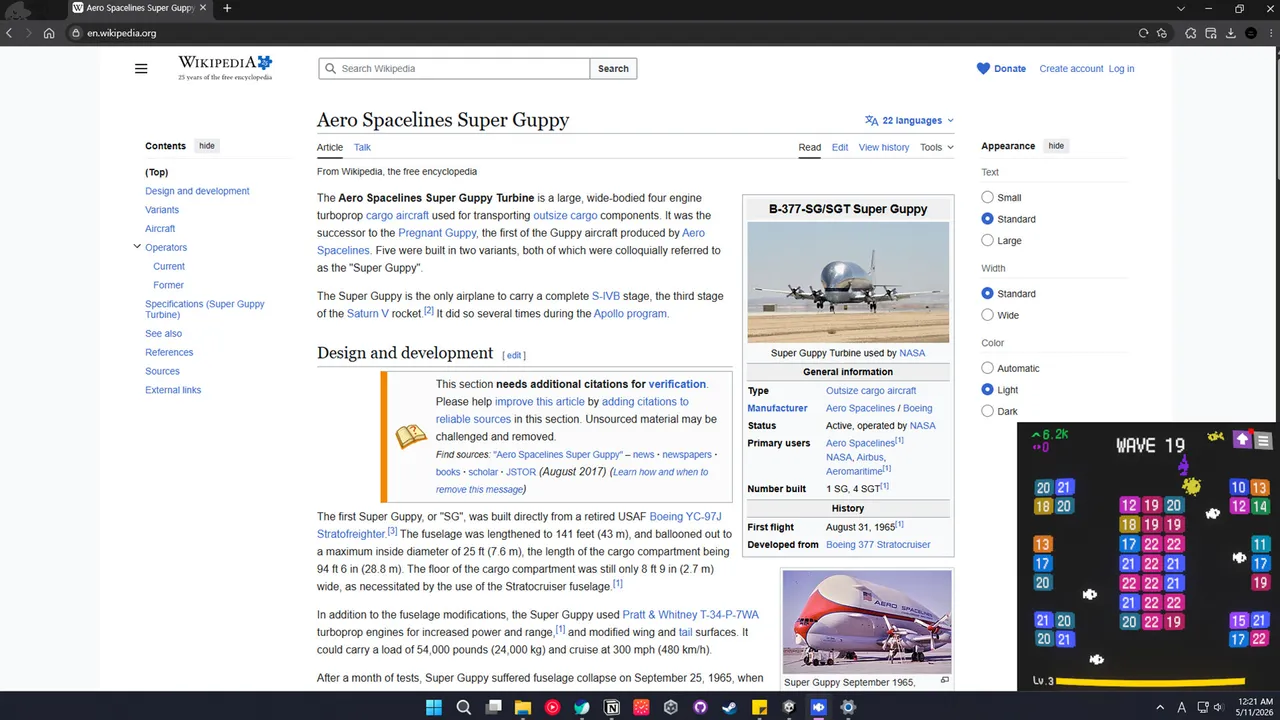The image size is (1280, 720).
Task: Open the Wikipedia main menu hamburger icon
Action: coord(141,69)
